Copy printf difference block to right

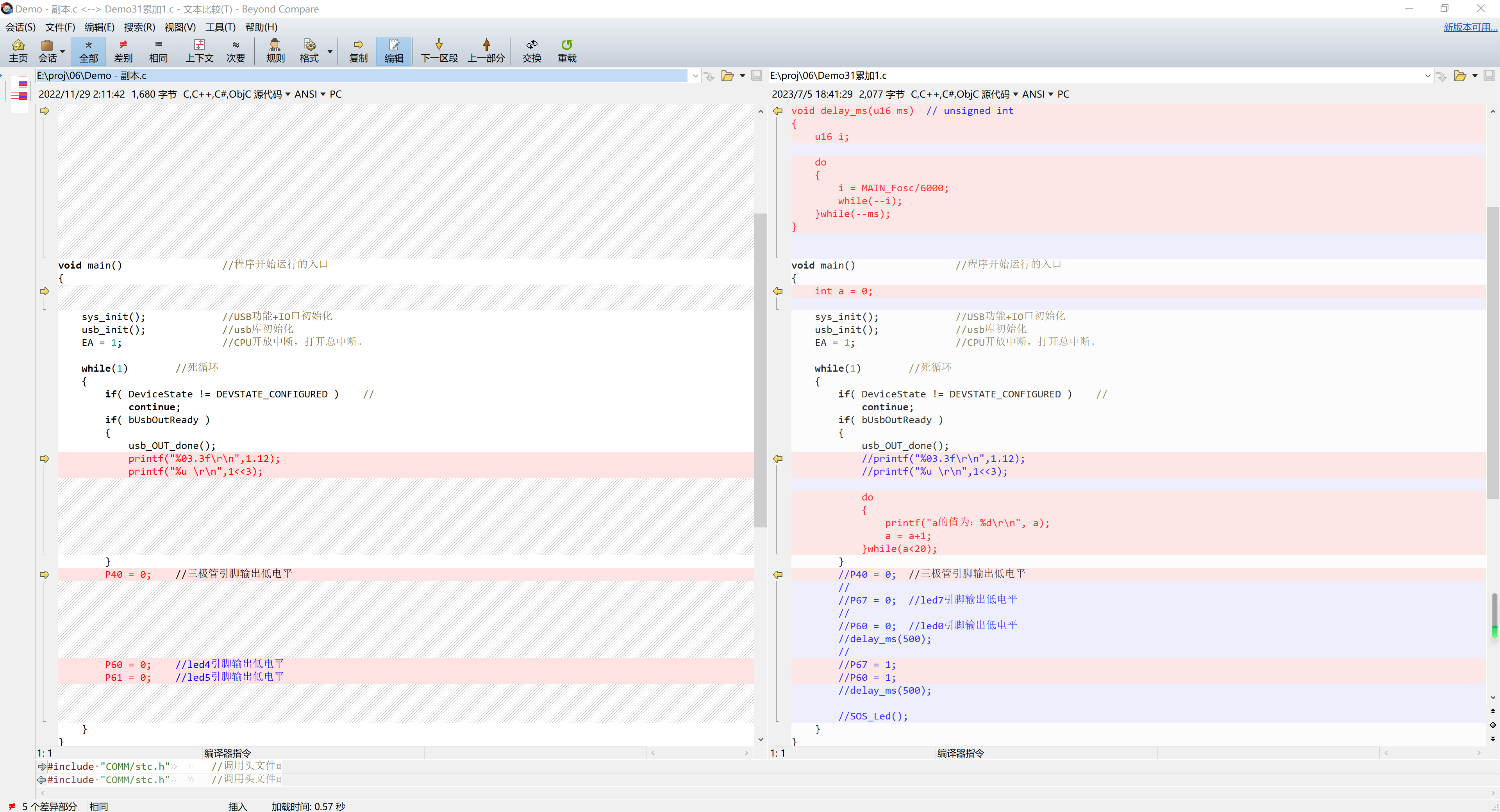click(x=44, y=459)
